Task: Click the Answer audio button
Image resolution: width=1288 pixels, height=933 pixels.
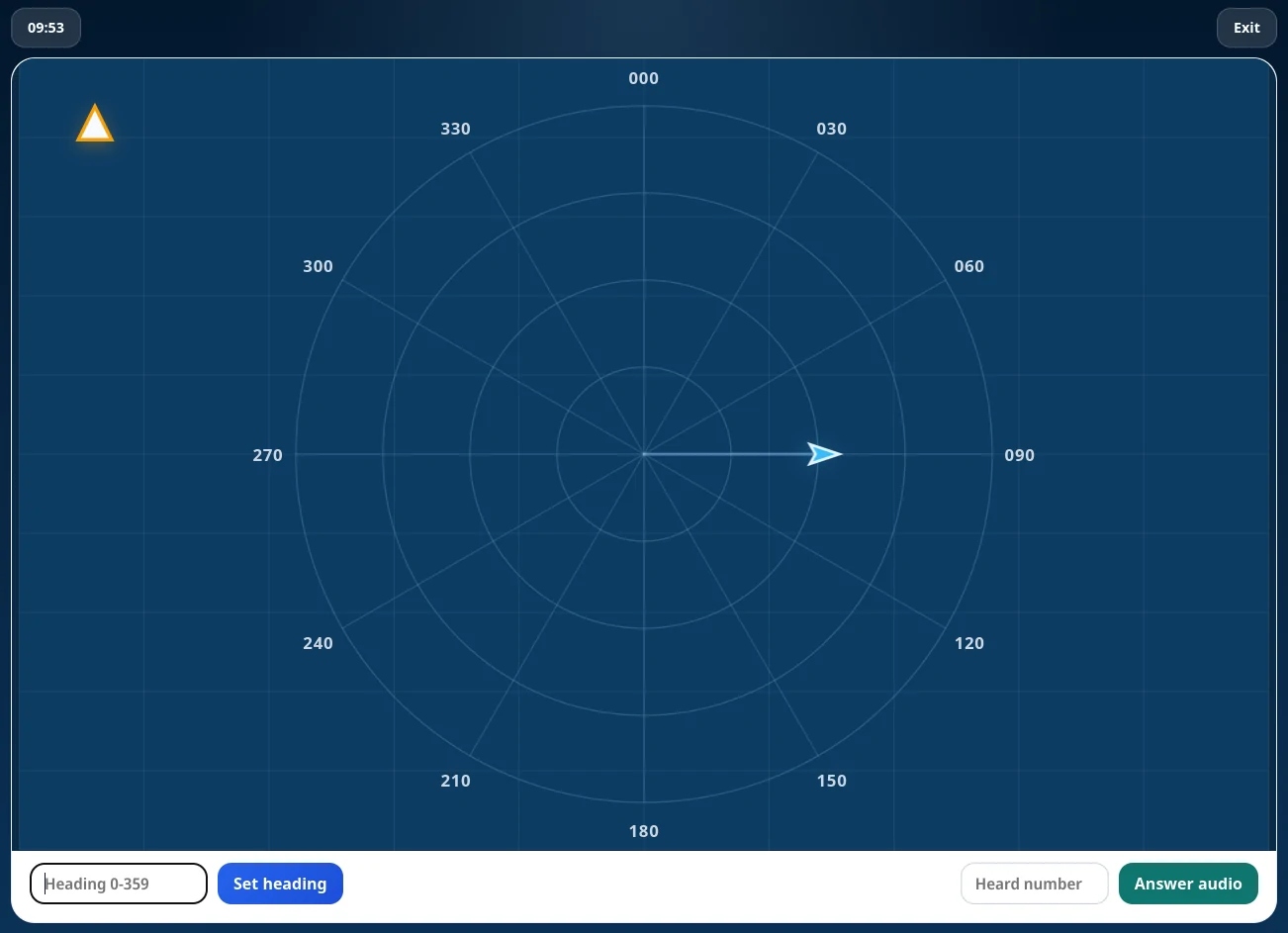Action: point(1188,884)
